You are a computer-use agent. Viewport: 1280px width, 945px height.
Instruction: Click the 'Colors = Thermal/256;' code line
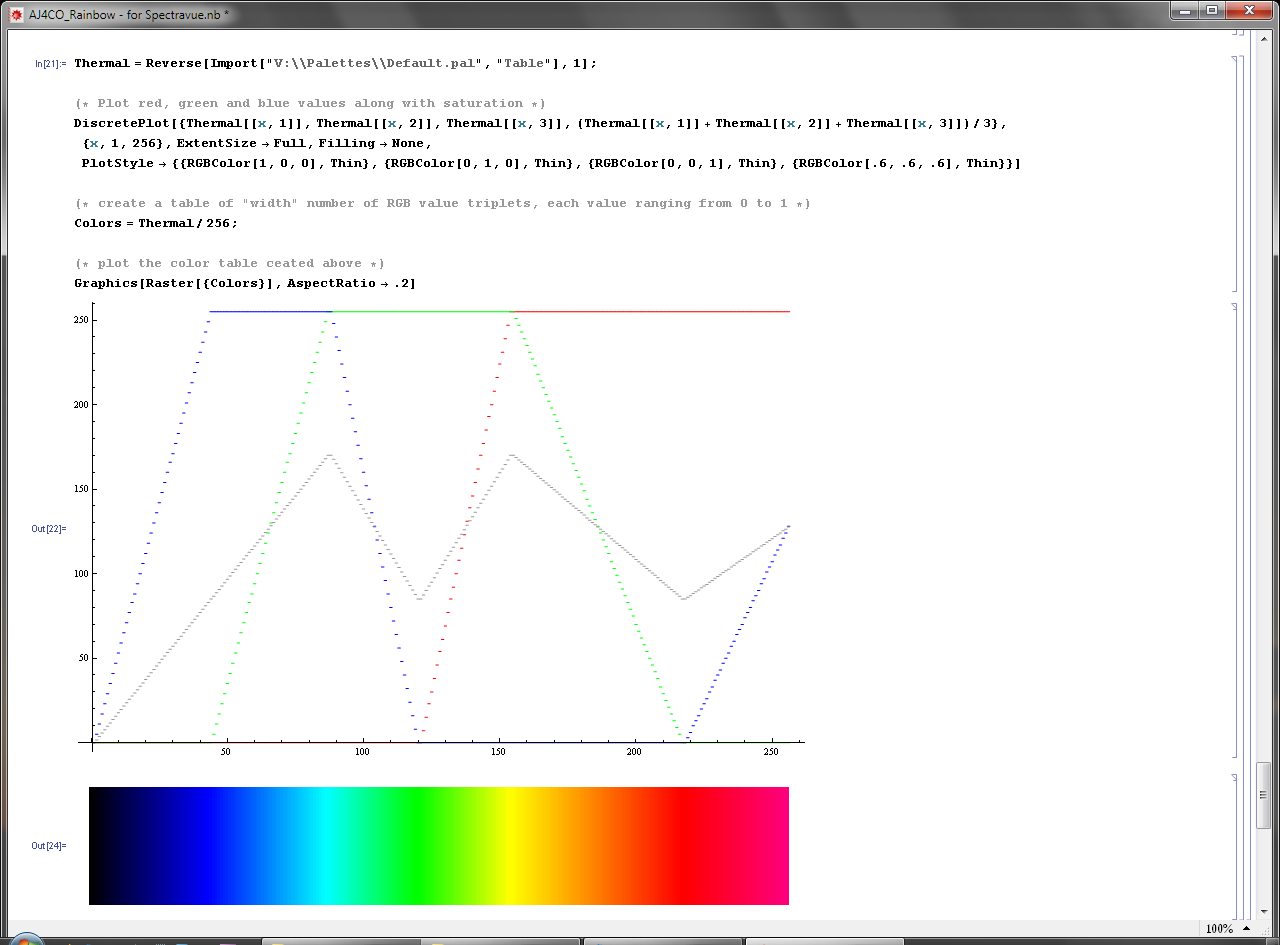(x=156, y=223)
